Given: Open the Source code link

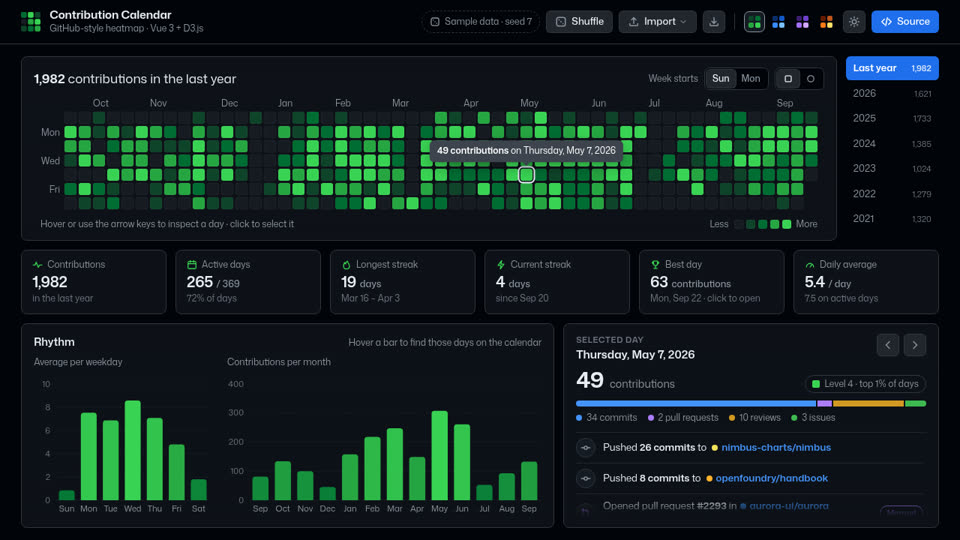Looking at the screenshot, I should [x=905, y=21].
